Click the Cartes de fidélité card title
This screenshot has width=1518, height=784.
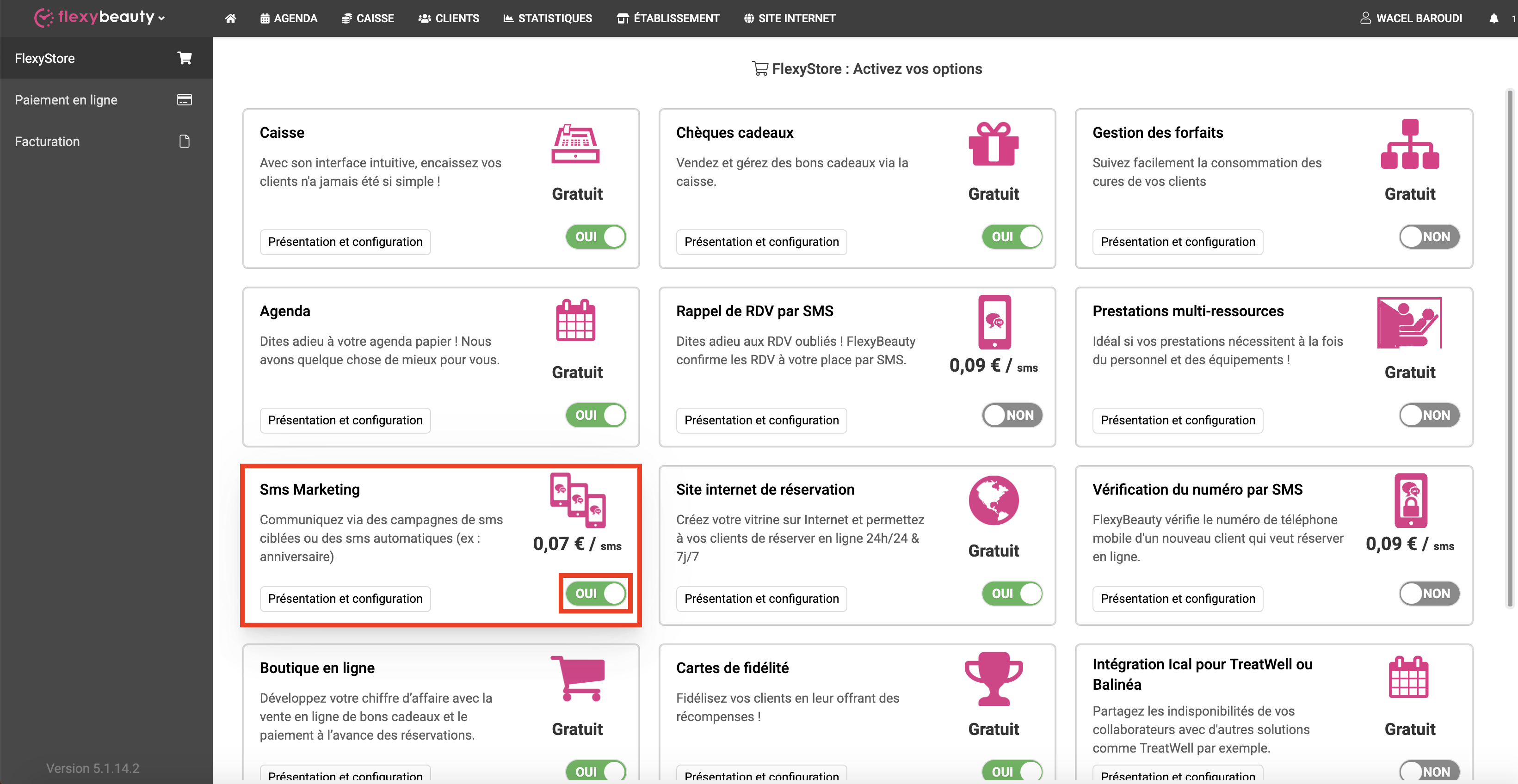pos(732,668)
